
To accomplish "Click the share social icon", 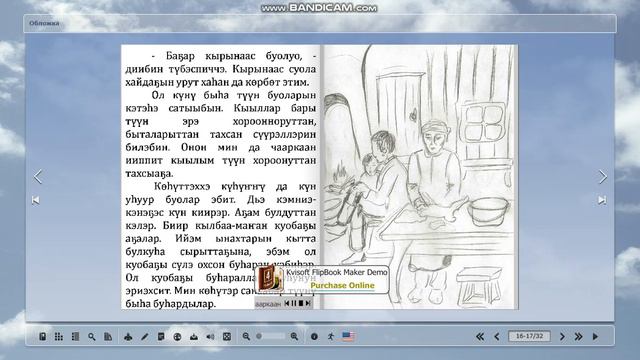I will pos(128,336).
